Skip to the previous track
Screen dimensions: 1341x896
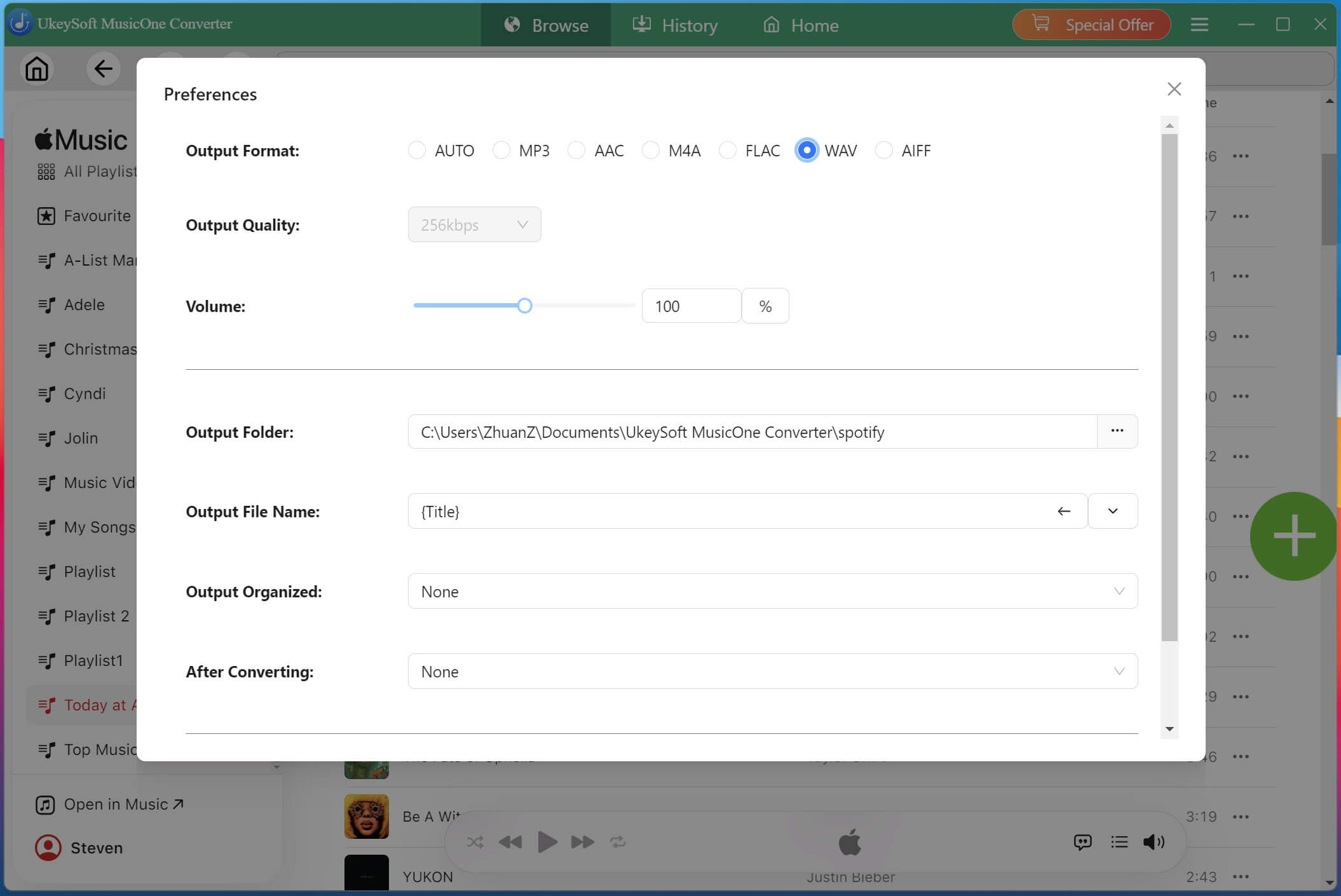click(510, 842)
